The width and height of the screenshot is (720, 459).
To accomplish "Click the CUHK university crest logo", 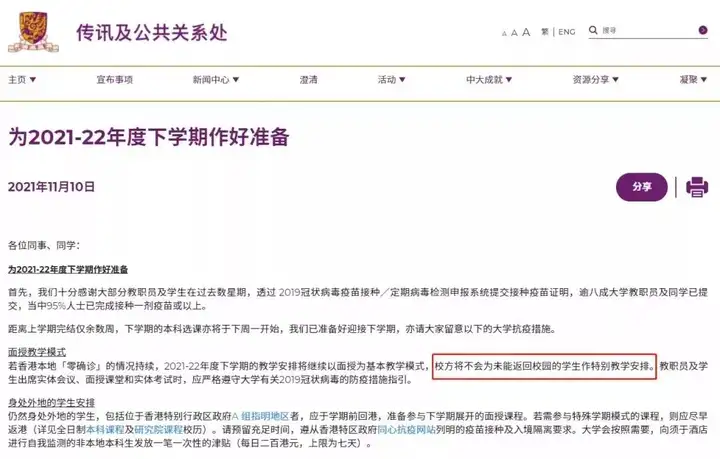I will point(34,31).
